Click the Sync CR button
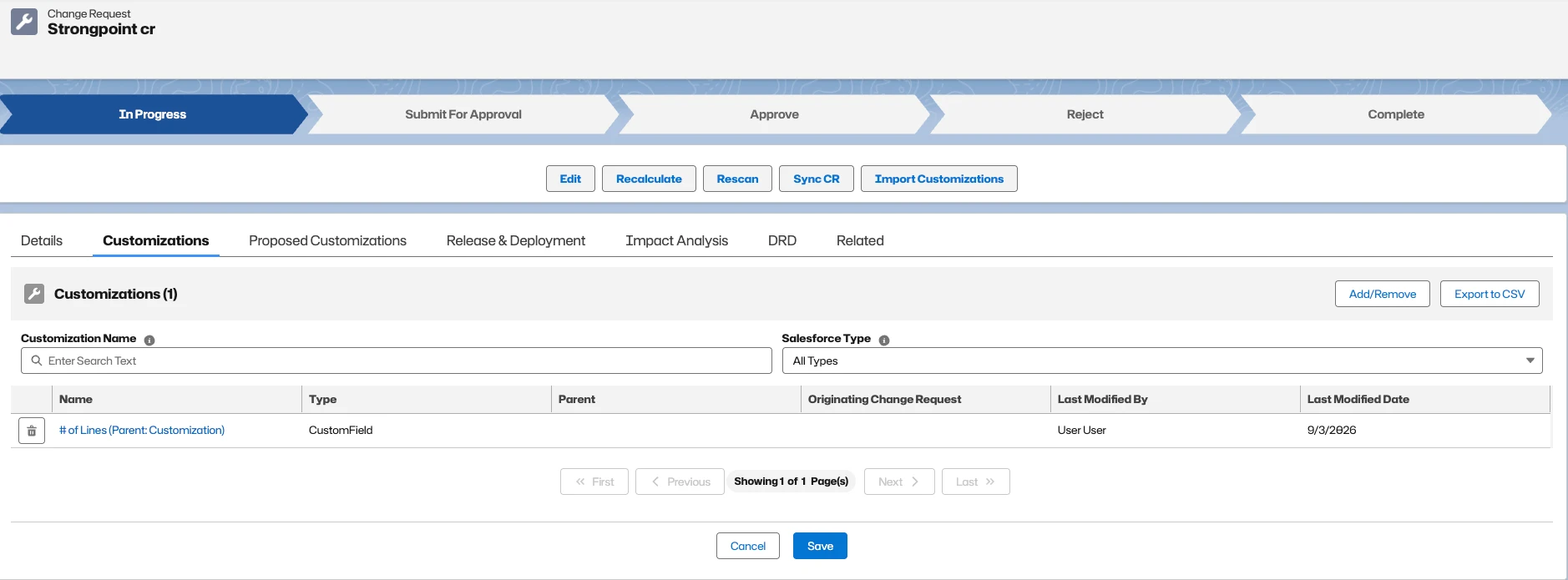The height and width of the screenshot is (580, 1568). point(817,179)
